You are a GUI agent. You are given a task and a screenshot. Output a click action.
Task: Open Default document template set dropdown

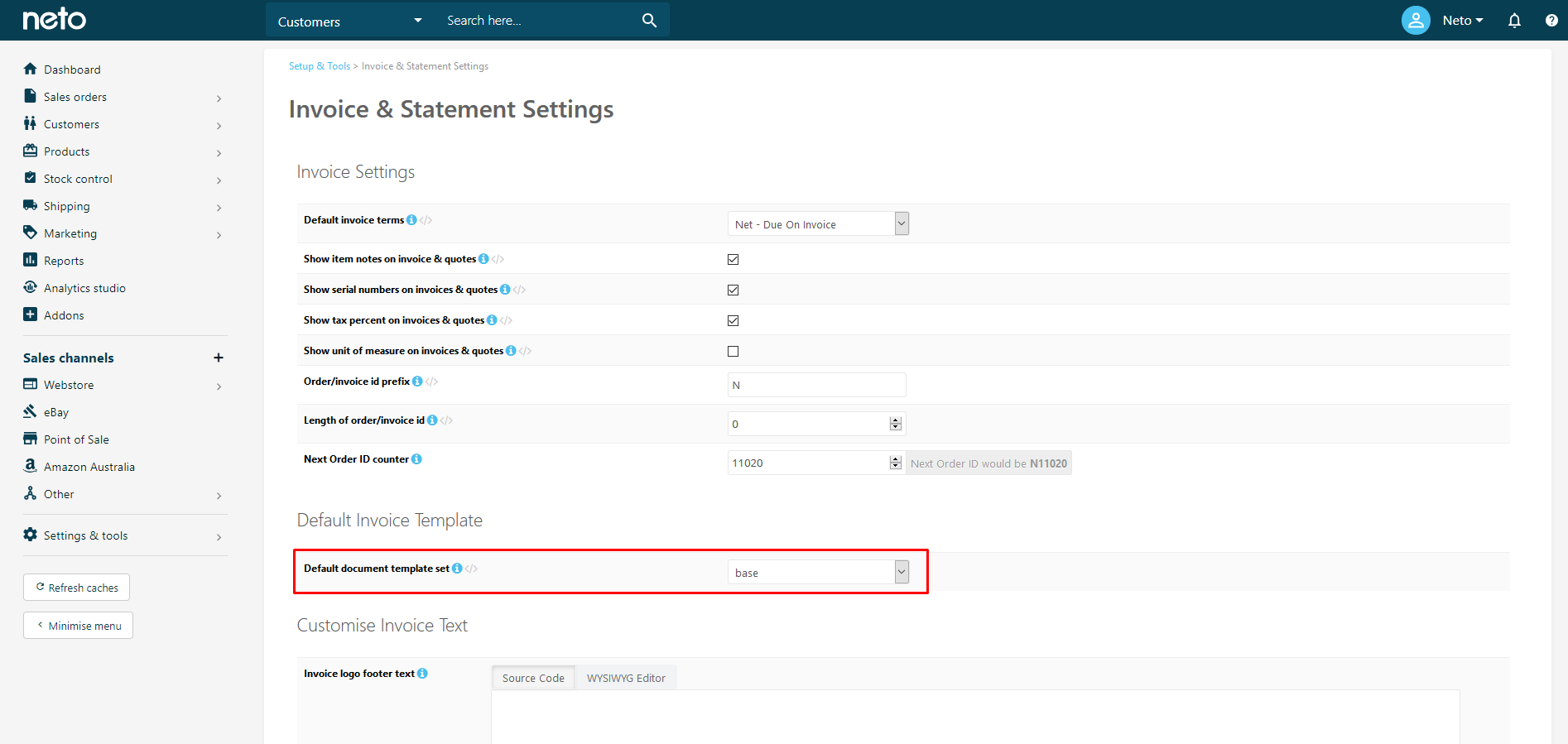(x=818, y=573)
